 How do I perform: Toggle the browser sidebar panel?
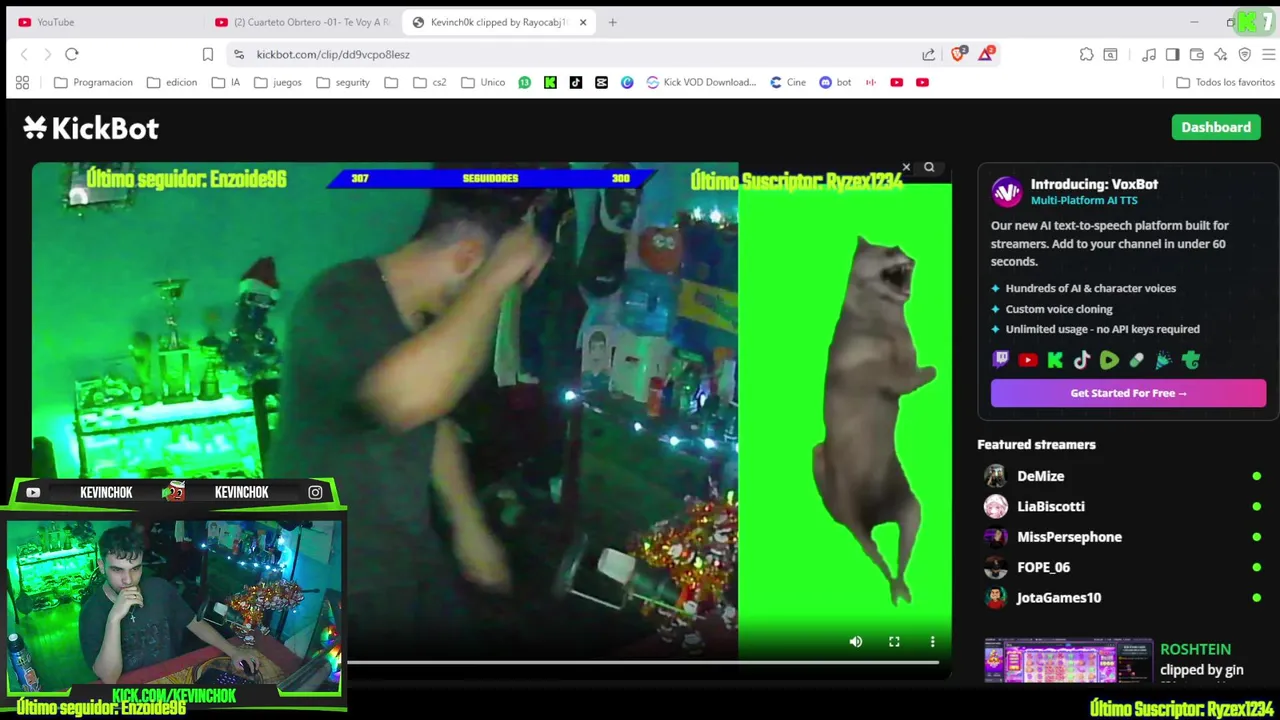(x=1173, y=54)
